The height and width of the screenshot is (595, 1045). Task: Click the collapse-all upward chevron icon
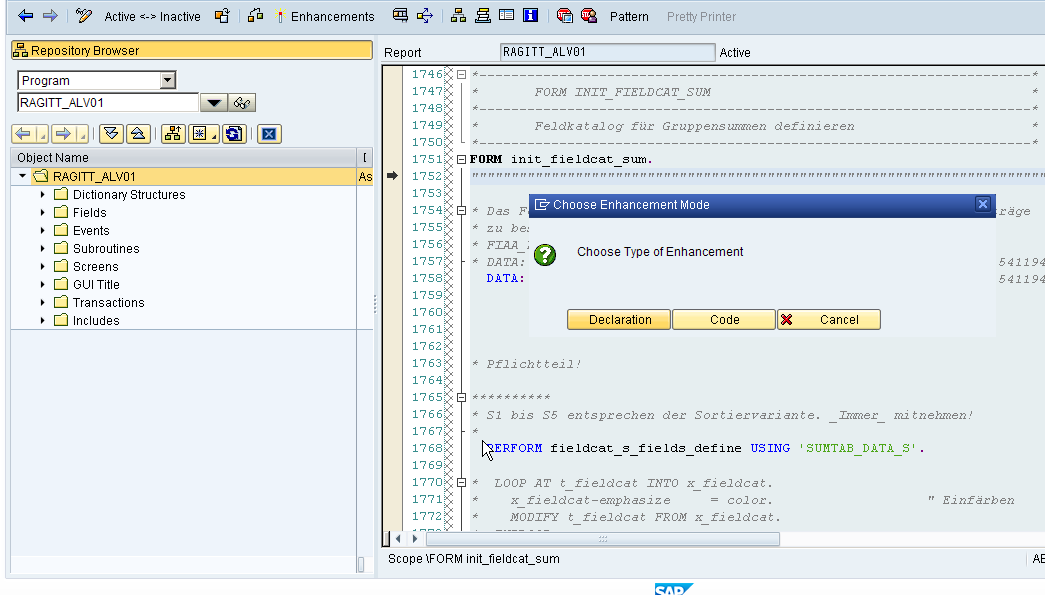[138, 133]
